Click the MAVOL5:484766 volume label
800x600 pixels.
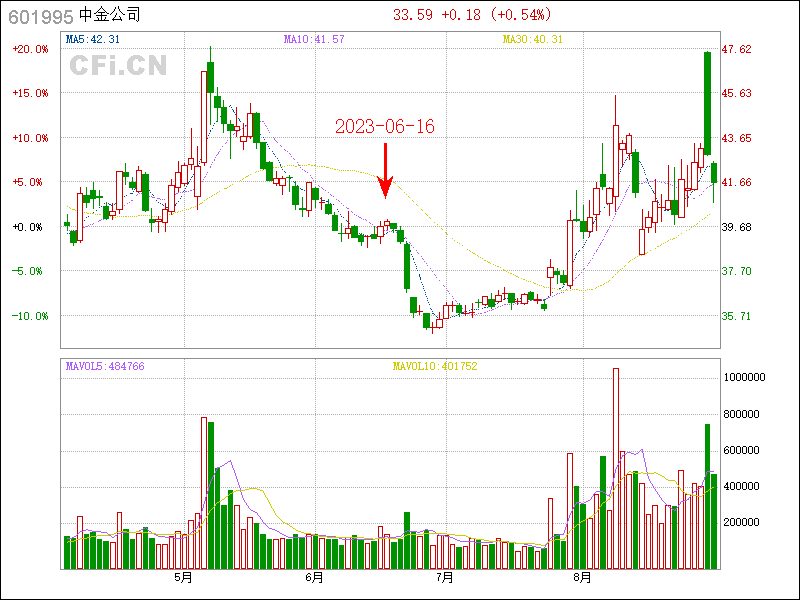105,367
